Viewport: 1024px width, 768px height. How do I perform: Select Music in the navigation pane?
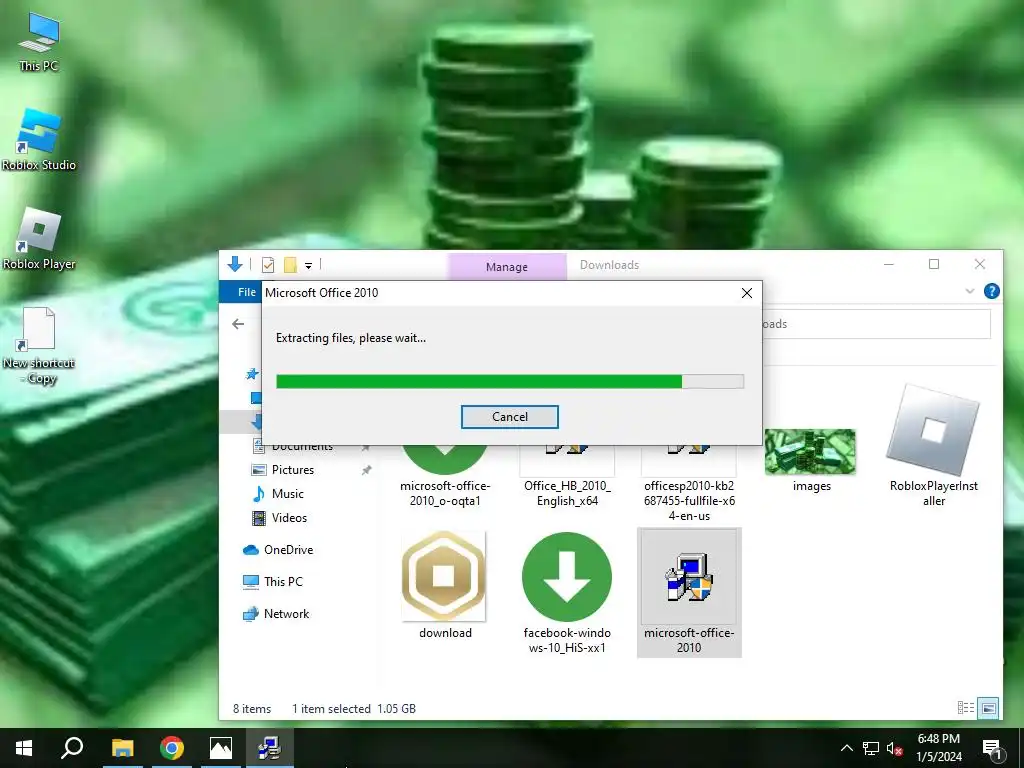[287, 494]
